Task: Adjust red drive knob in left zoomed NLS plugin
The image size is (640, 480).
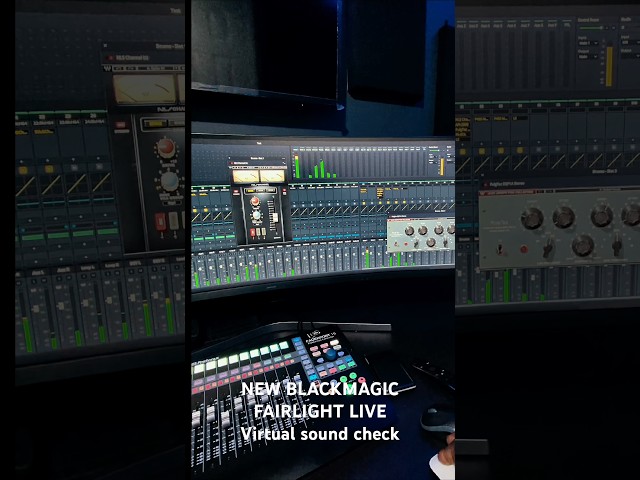Action: pyautogui.click(x=166, y=148)
